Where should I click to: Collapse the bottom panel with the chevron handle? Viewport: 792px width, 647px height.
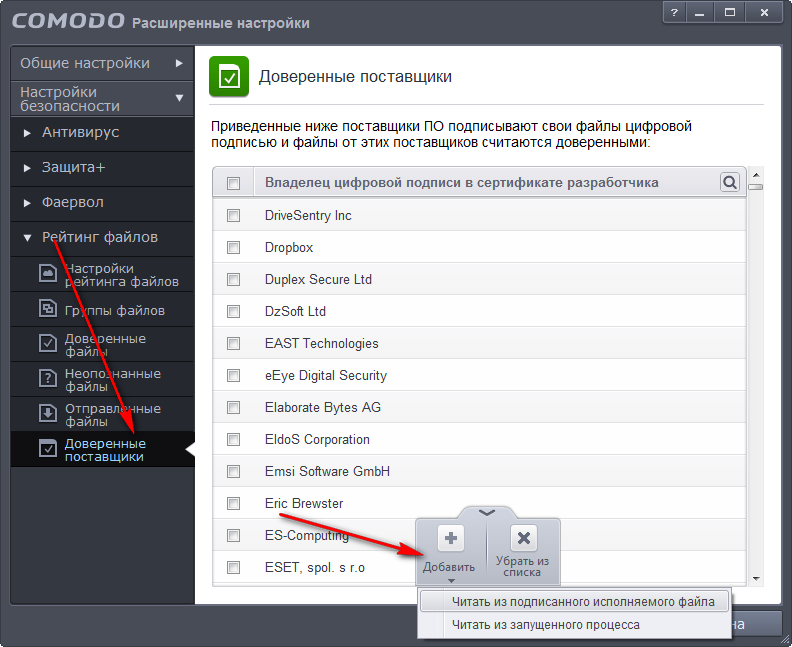(487, 513)
